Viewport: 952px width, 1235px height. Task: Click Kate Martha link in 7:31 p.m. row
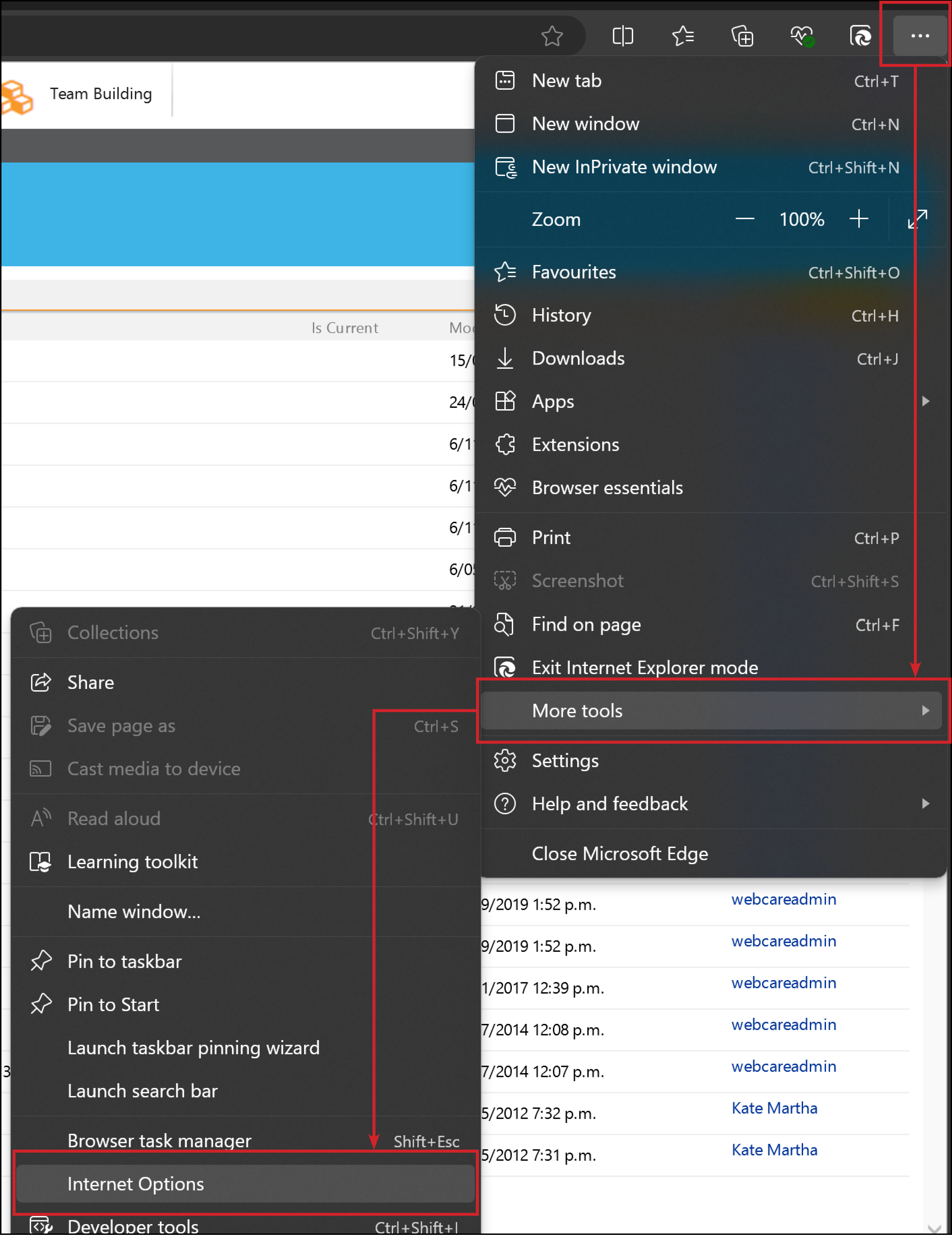click(x=774, y=1151)
